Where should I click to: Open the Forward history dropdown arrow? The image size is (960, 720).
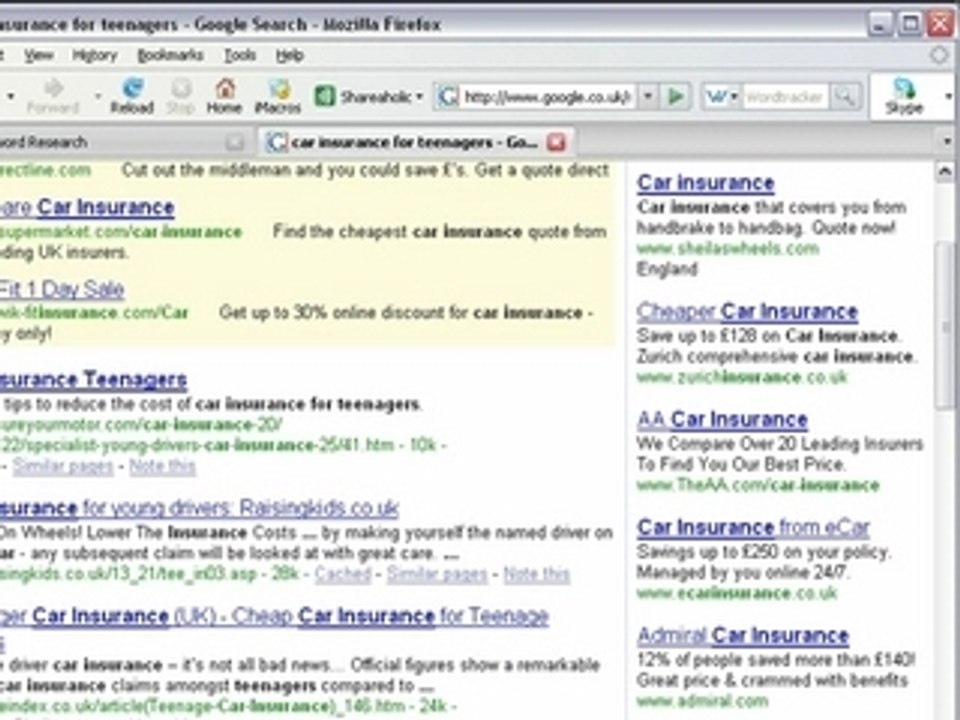(97, 96)
